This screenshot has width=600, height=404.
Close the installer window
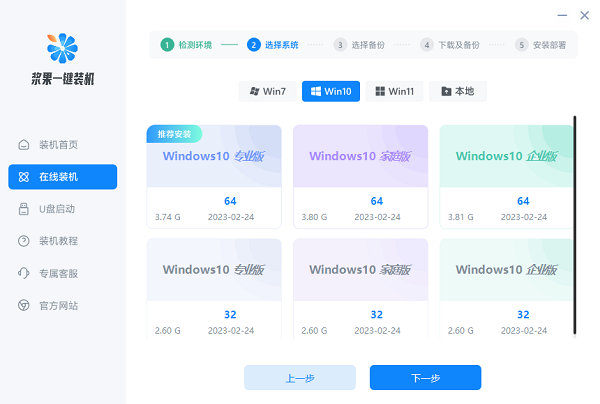tap(584, 15)
